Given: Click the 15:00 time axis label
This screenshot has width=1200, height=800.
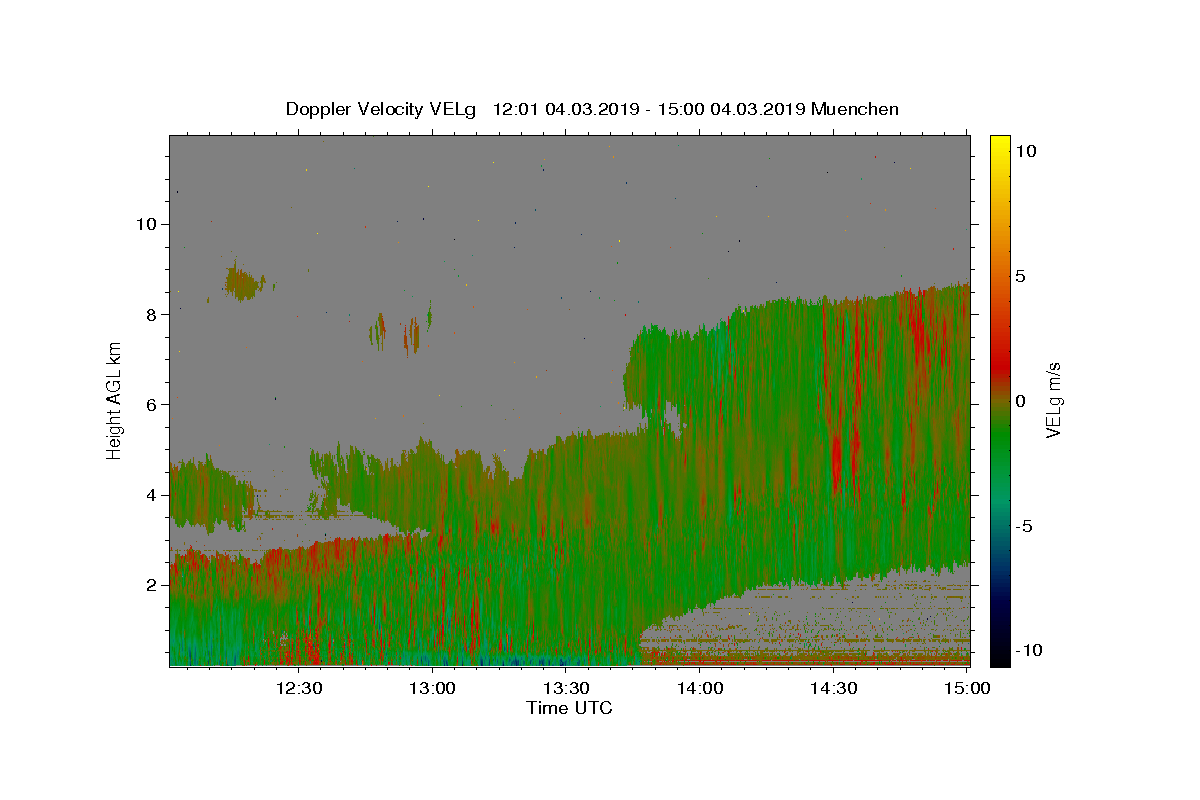Looking at the screenshot, I should tap(968, 688).
